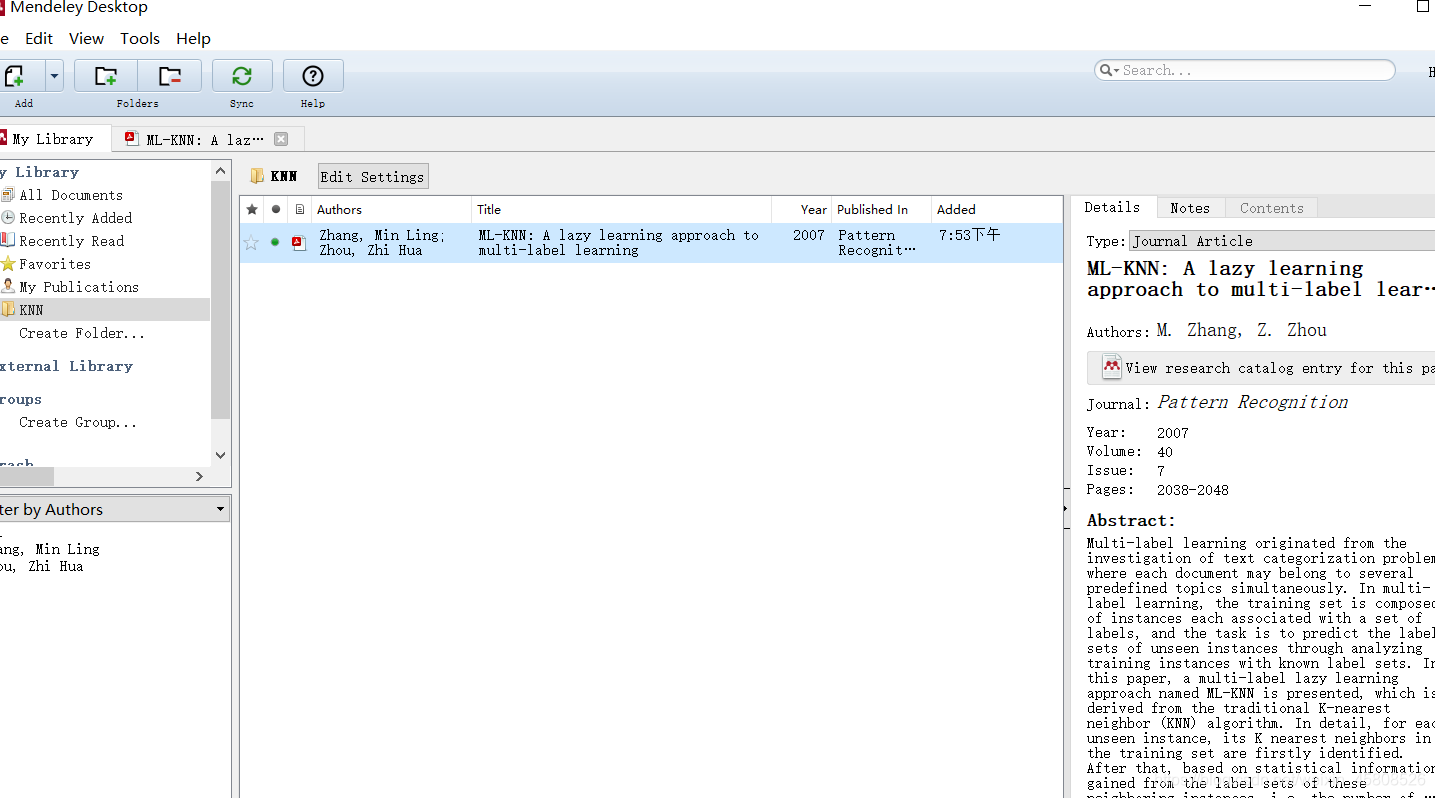This screenshot has height=798, width=1435.
Task: Open the Tools menu
Action: (x=140, y=38)
